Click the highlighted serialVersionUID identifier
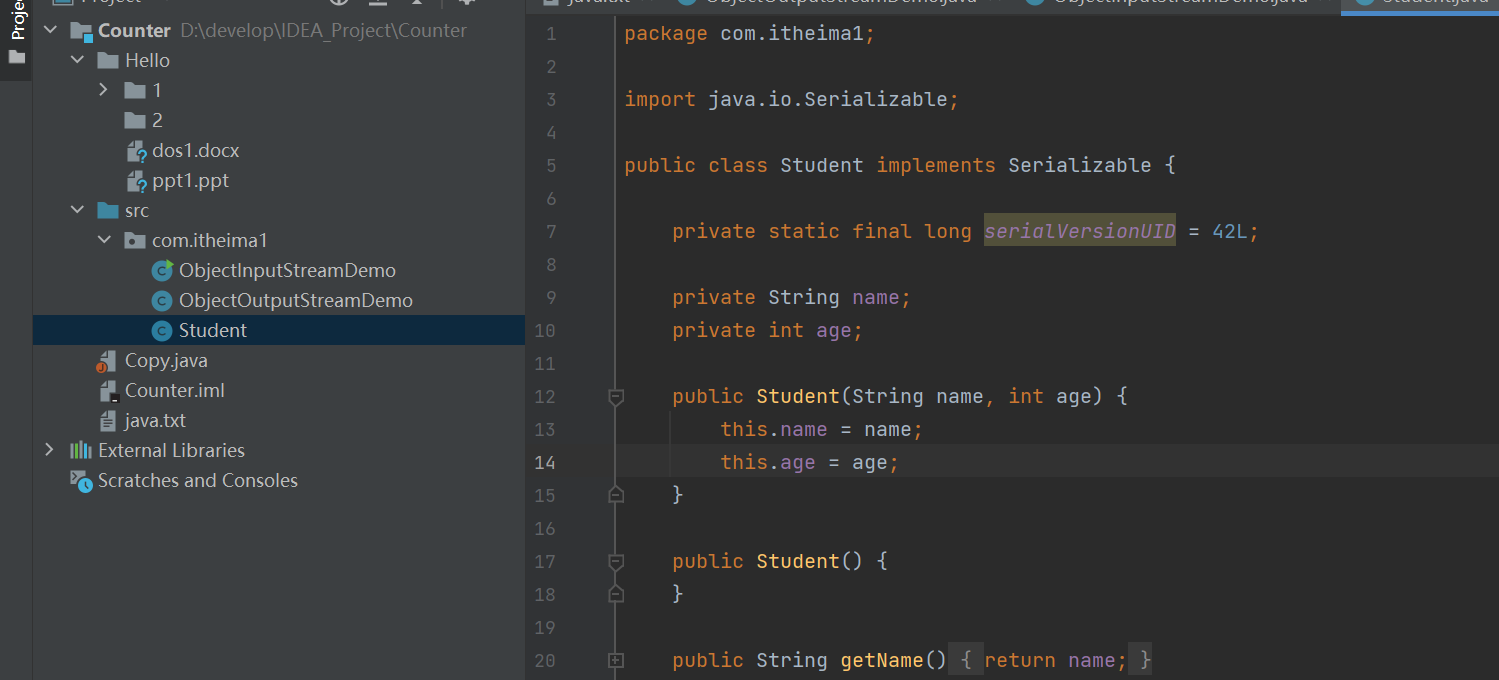This screenshot has height=680, width=1499. tap(1080, 232)
